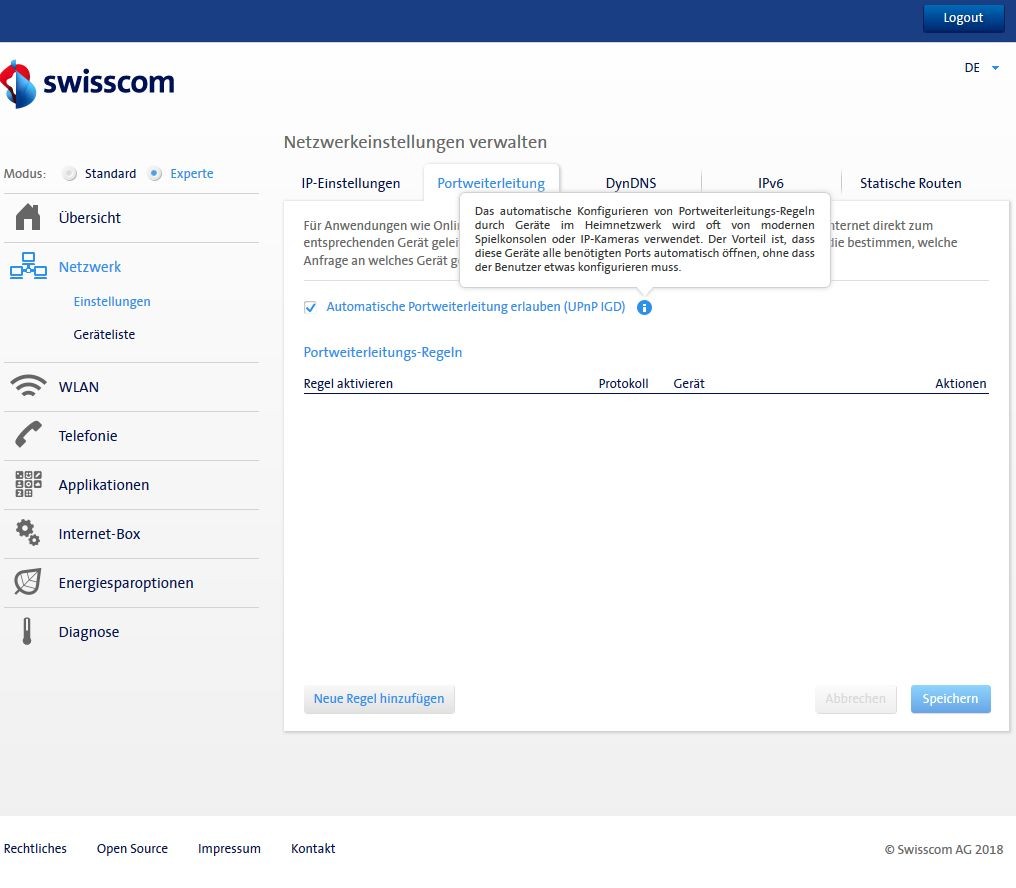The width and height of the screenshot is (1016, 888).
Task: Click the Netzwerk sidebar icon
Action: pyautogui.click(x=27, y=266)
